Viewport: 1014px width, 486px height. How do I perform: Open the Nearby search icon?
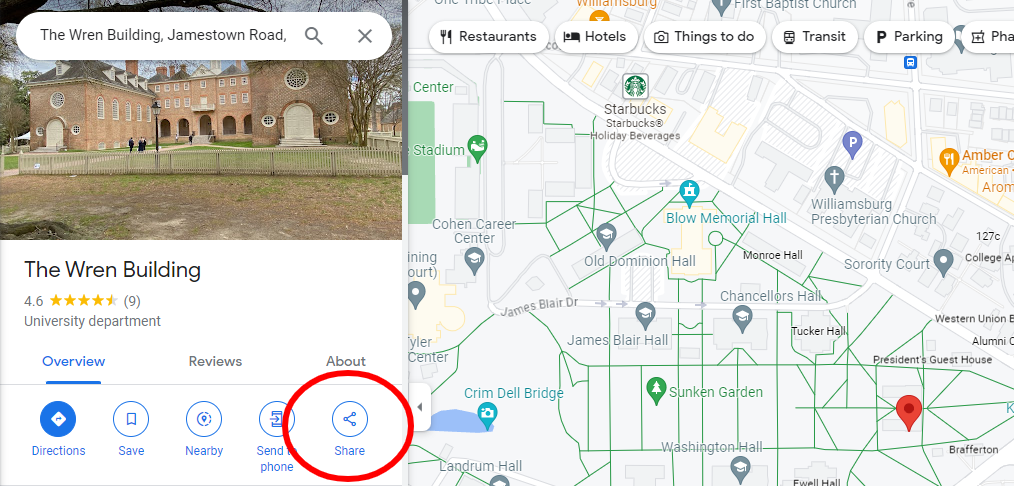[204, 419]
